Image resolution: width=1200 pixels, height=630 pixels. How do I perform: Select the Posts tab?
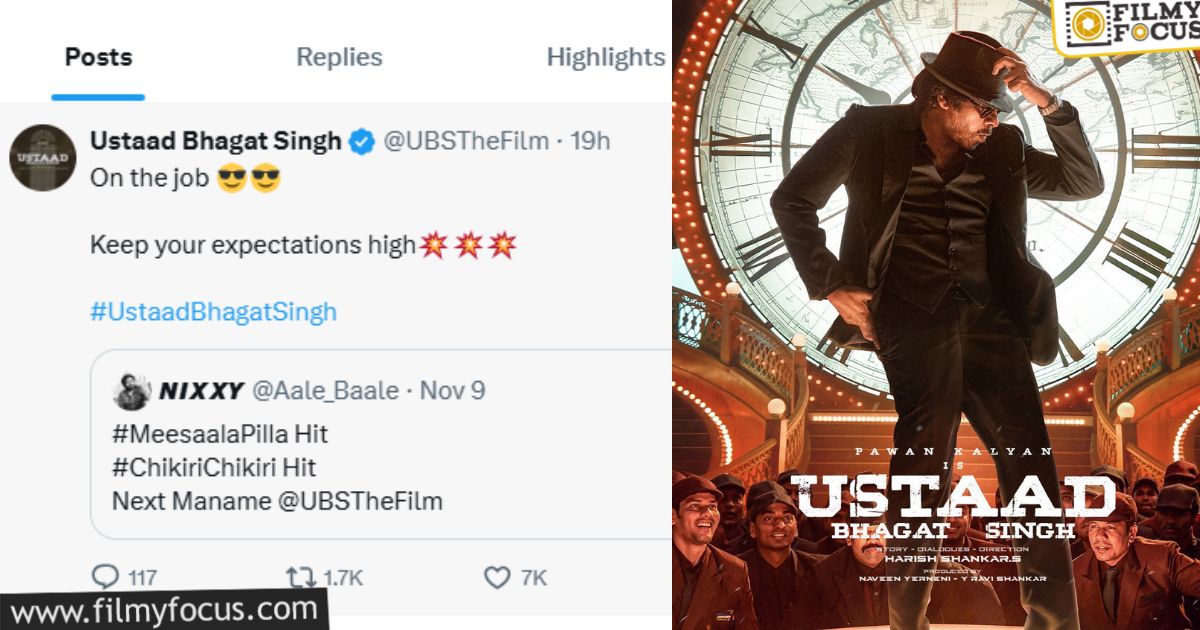(x=97, y=57)
